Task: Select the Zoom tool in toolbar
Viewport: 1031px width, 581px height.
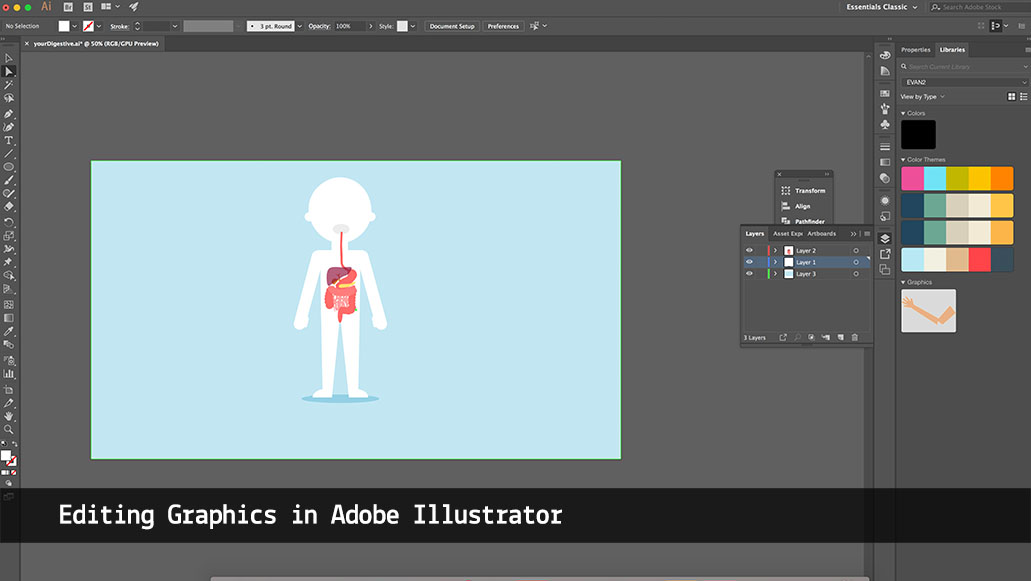Action: (9, 429)
